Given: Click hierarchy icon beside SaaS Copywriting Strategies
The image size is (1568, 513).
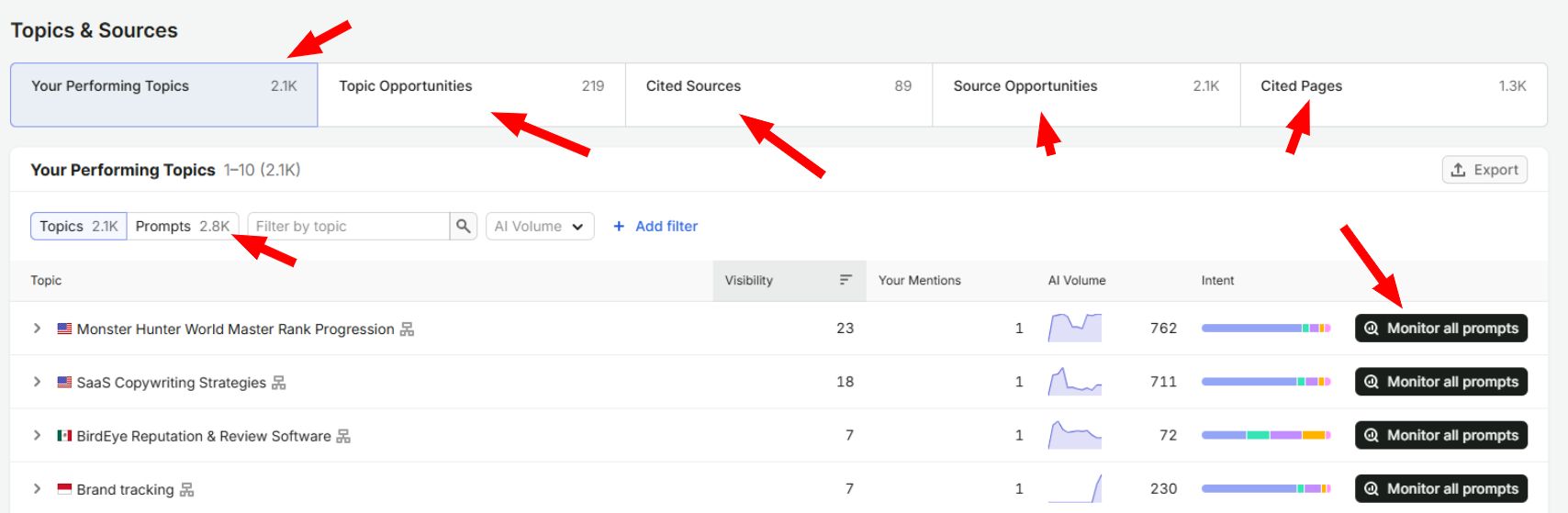Looking at the screenshot, I should pyautogui.click(x=279, y=383).
